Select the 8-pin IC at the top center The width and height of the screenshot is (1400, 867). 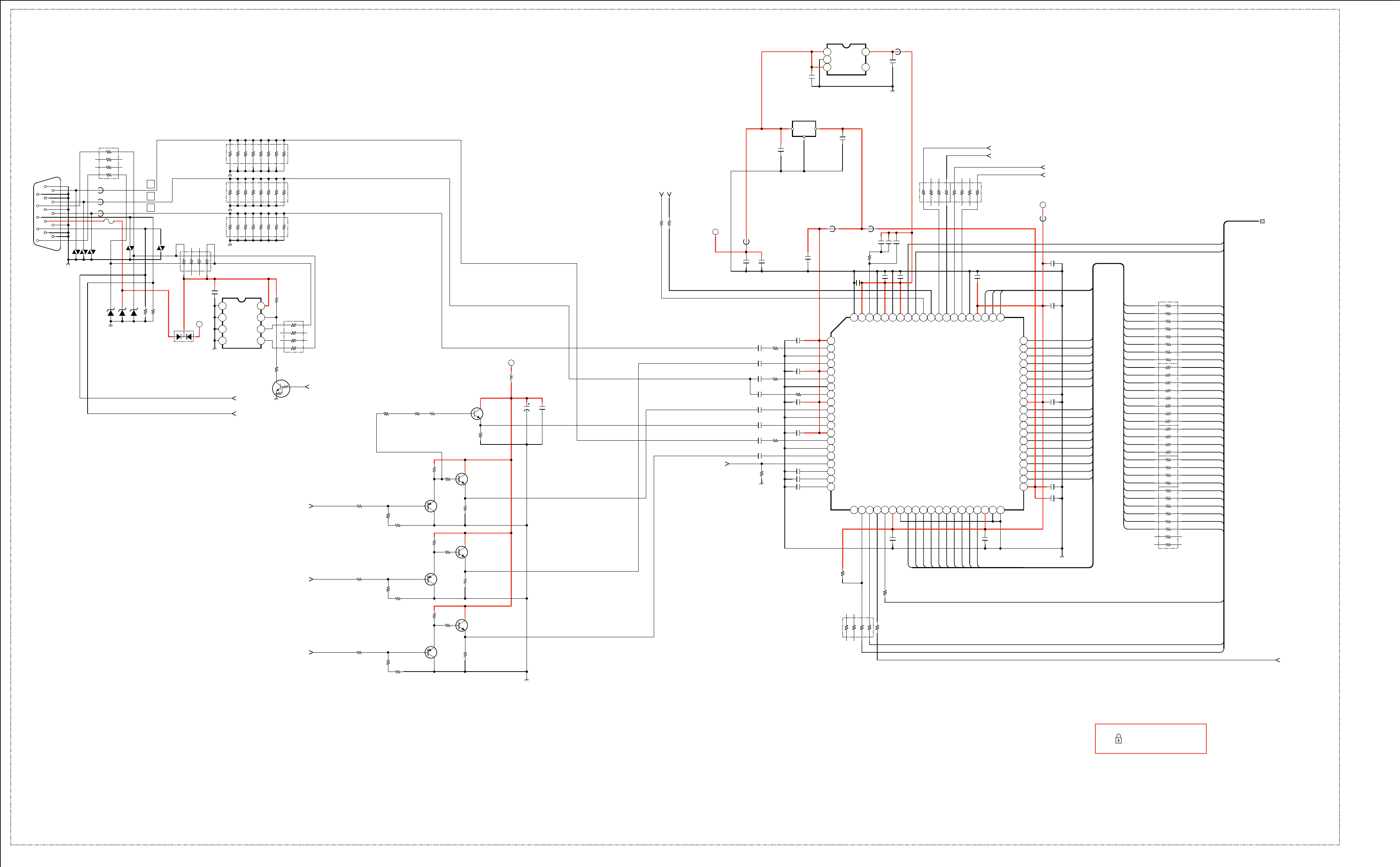846,60
